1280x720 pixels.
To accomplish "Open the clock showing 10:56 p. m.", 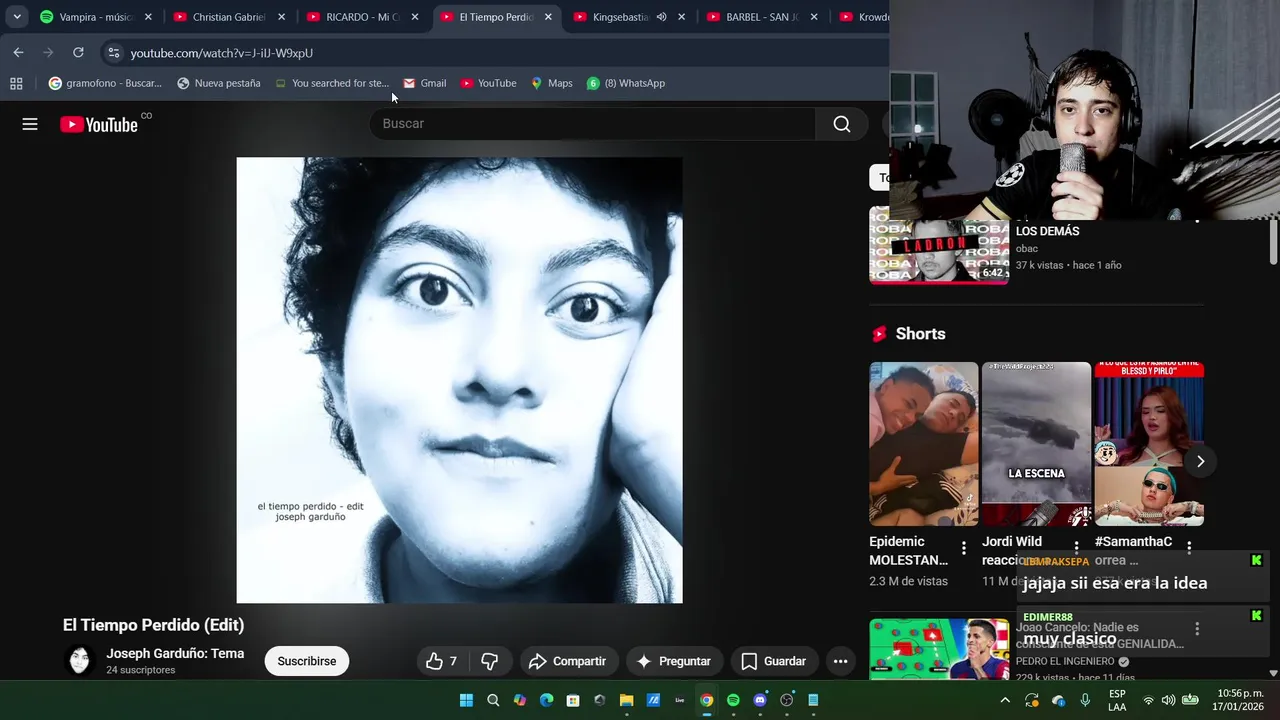I will pos(1239,700).
